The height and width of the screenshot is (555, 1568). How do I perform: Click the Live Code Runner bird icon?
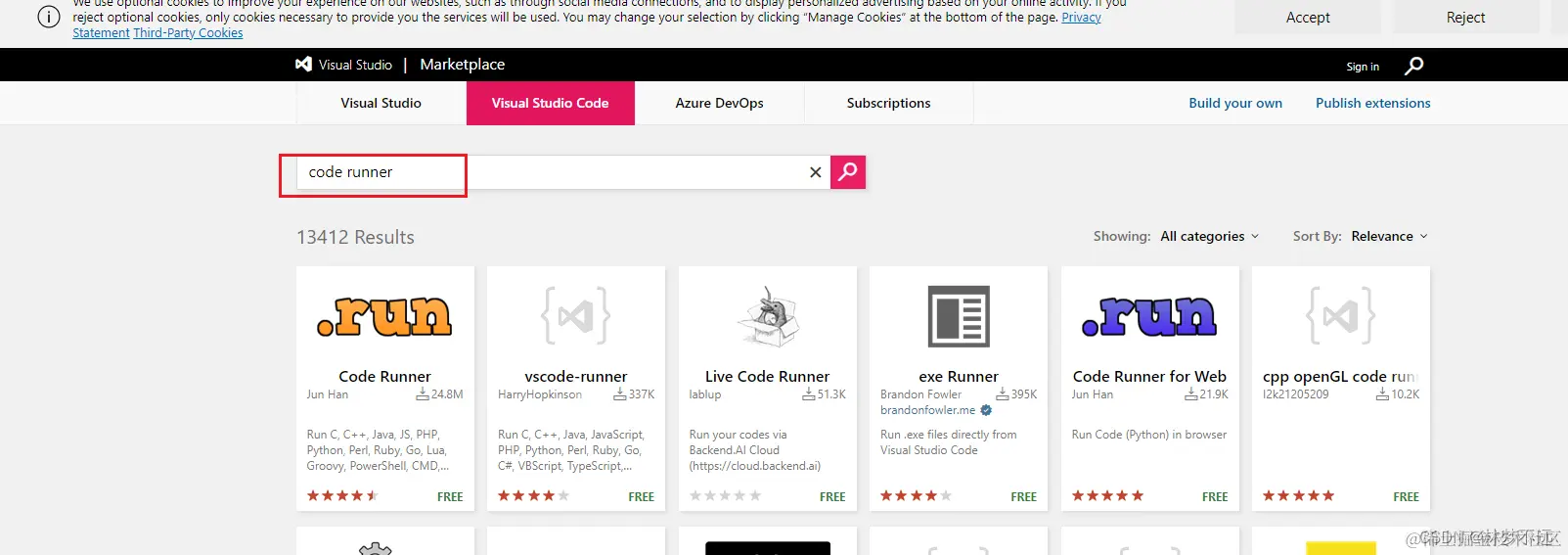click(x=768, y=315)
